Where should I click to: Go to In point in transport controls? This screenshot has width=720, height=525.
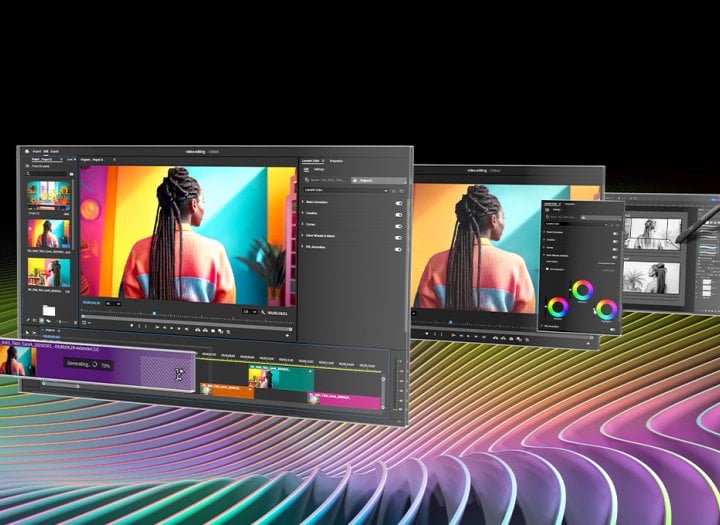pos(157,327)
